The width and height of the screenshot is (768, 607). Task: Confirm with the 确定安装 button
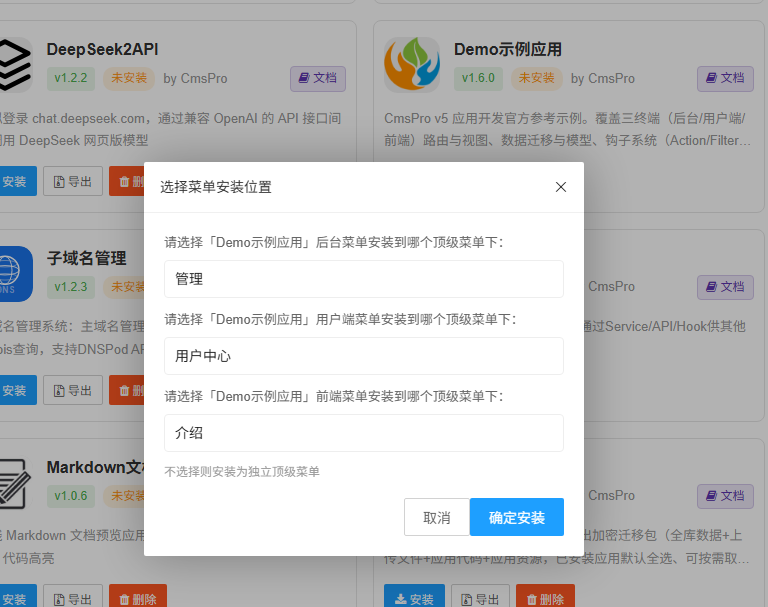pos(517,517)
